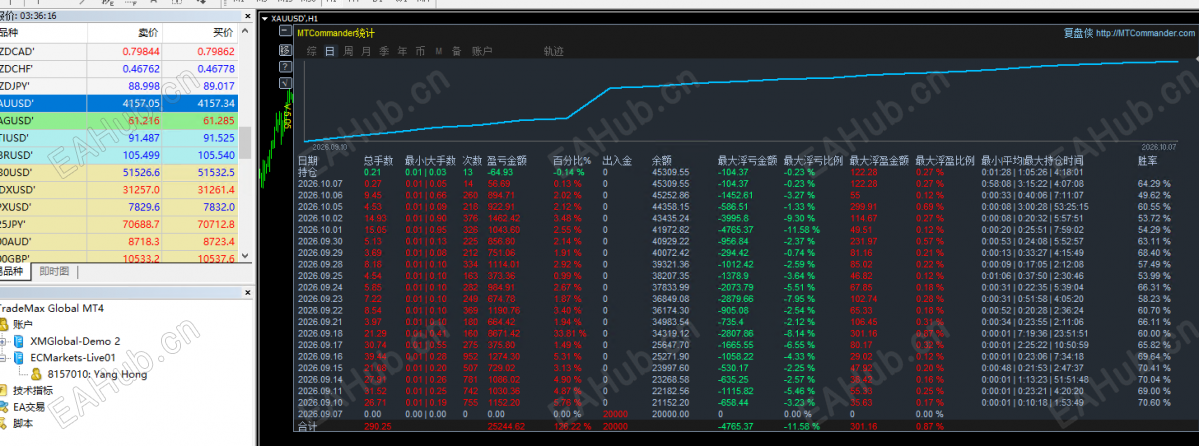Switch to the 账户 account tab
Image resolution: width=1199 pixels, height=446 pixels.
[x=482, y=51]
